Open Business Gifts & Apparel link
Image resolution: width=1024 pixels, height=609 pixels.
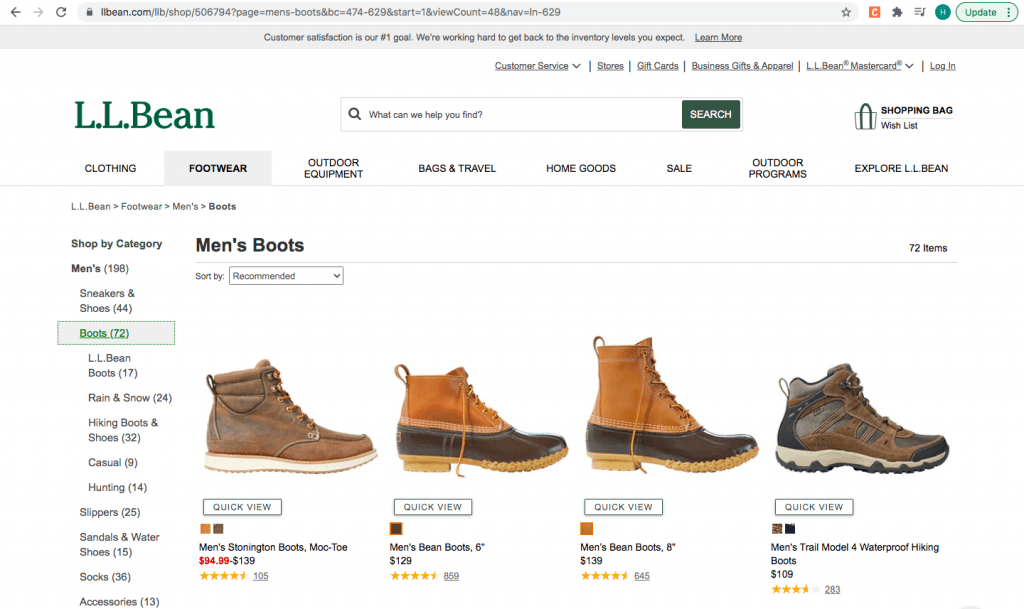(742, 66)
